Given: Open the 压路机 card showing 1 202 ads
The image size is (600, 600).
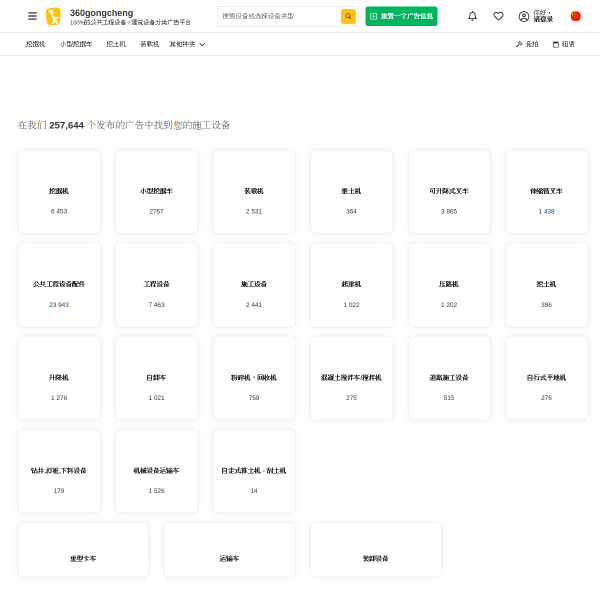Looking at the screenshot, I should pyautogui.click(x=449, y=285).
